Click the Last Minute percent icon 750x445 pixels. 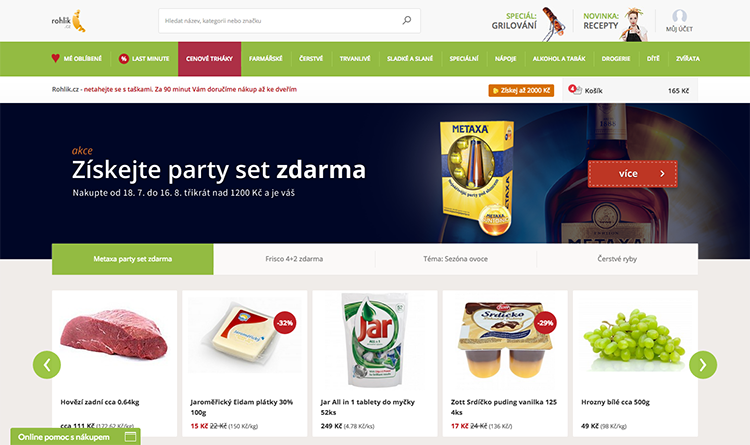(x=123, y=58)
